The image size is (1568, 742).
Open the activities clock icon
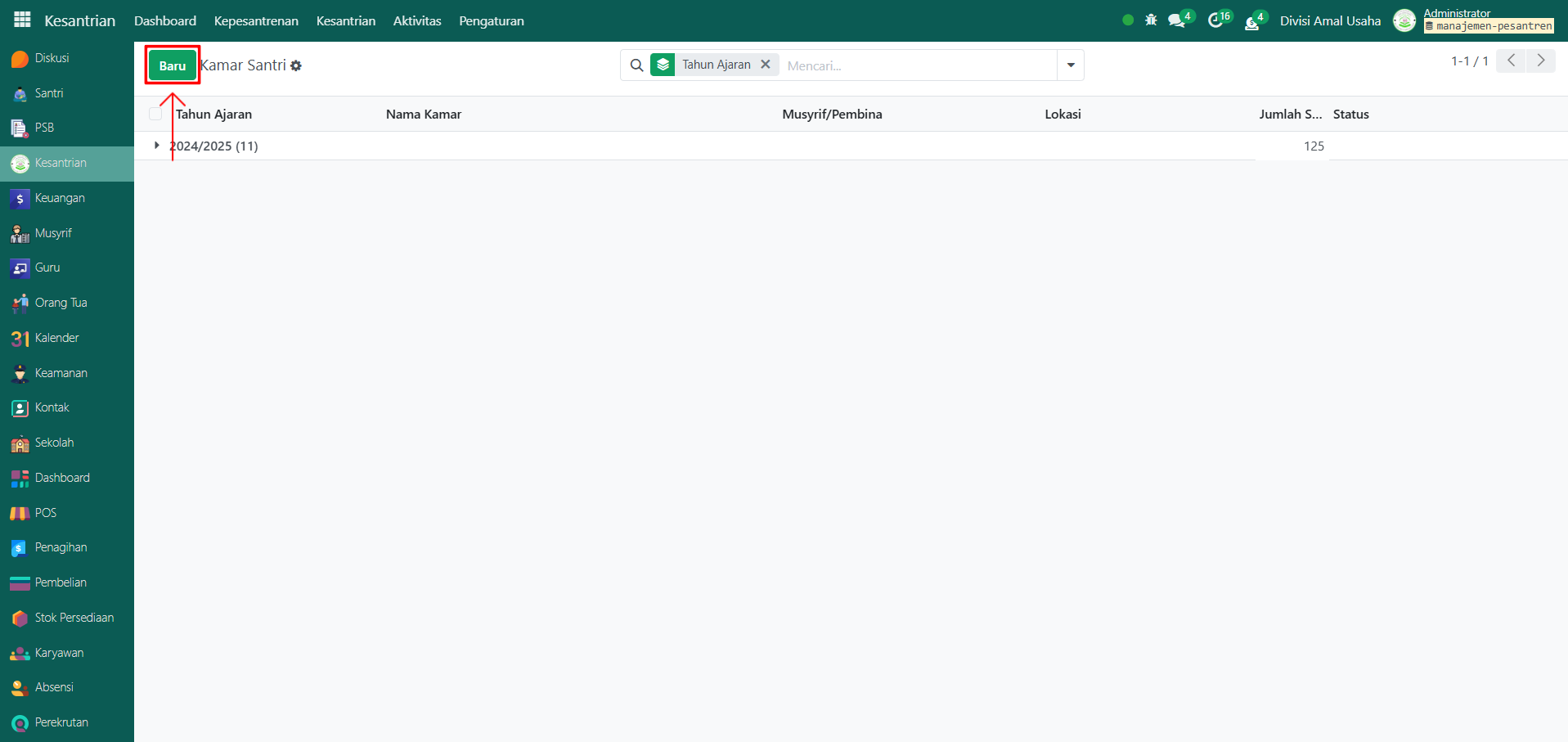tap(1215, 20)
